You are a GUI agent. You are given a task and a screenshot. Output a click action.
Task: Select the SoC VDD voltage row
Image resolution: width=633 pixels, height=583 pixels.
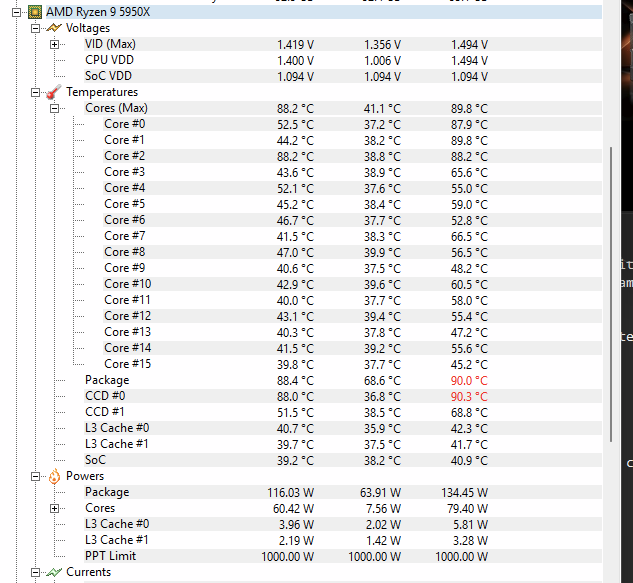tap(343, 76)
